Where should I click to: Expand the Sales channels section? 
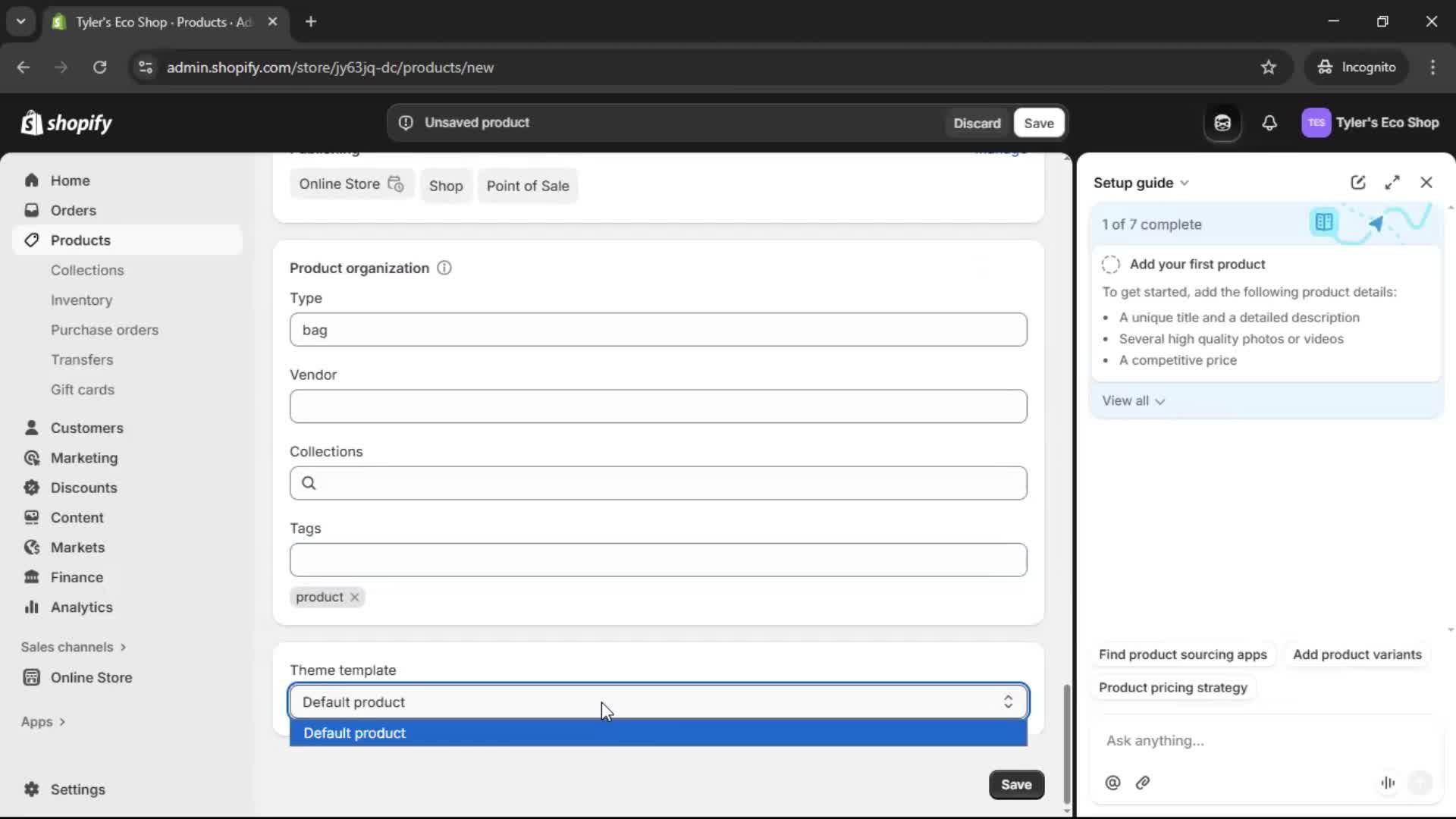[x=124, y=647]
